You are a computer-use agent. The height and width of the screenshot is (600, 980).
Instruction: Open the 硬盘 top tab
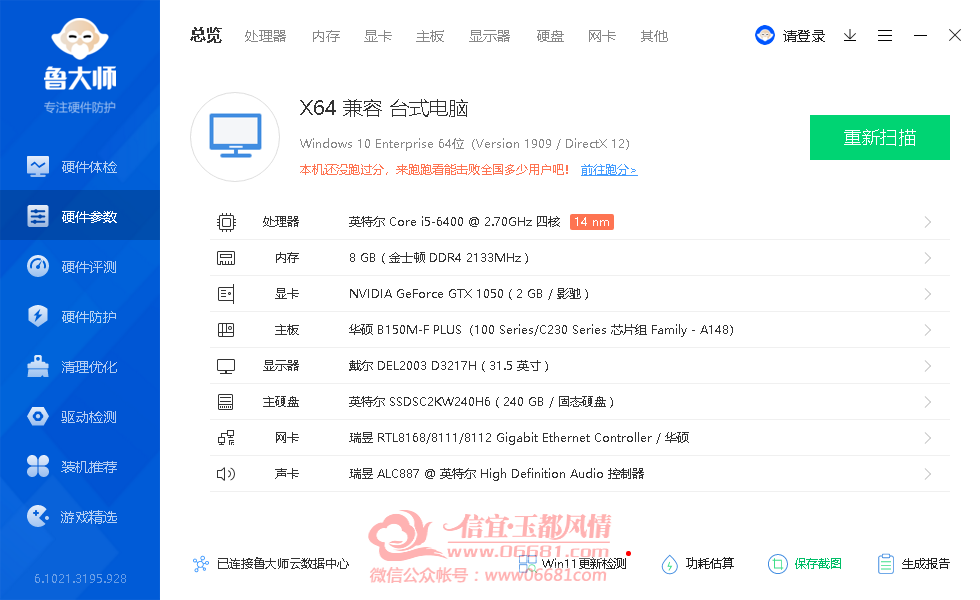tap(550, 36)
